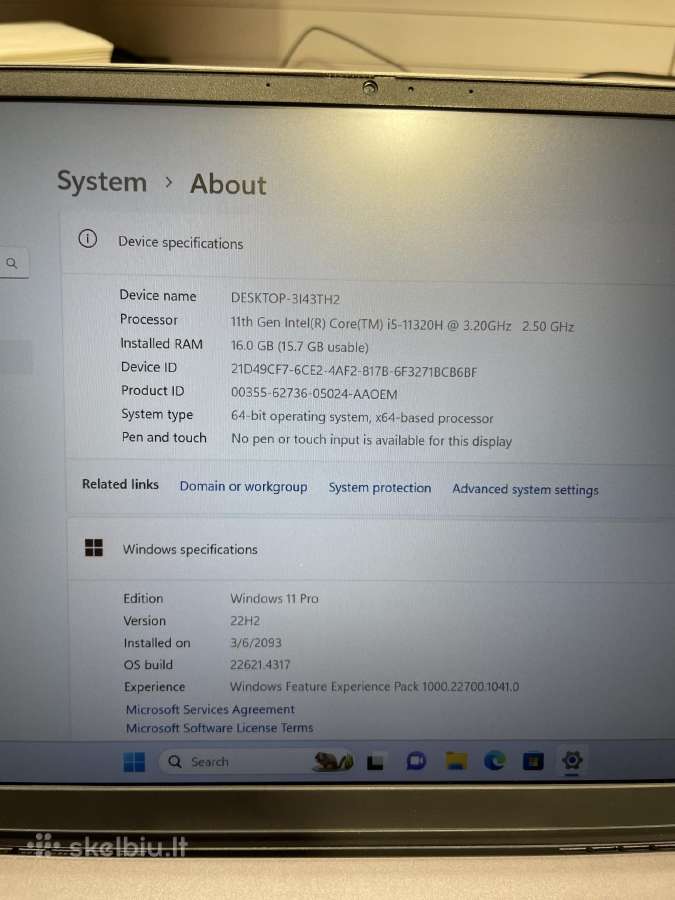The height and width of the screenshot is (900, 675).
Task: Open the Windows Start menu
Action: (x=134, y=762)
